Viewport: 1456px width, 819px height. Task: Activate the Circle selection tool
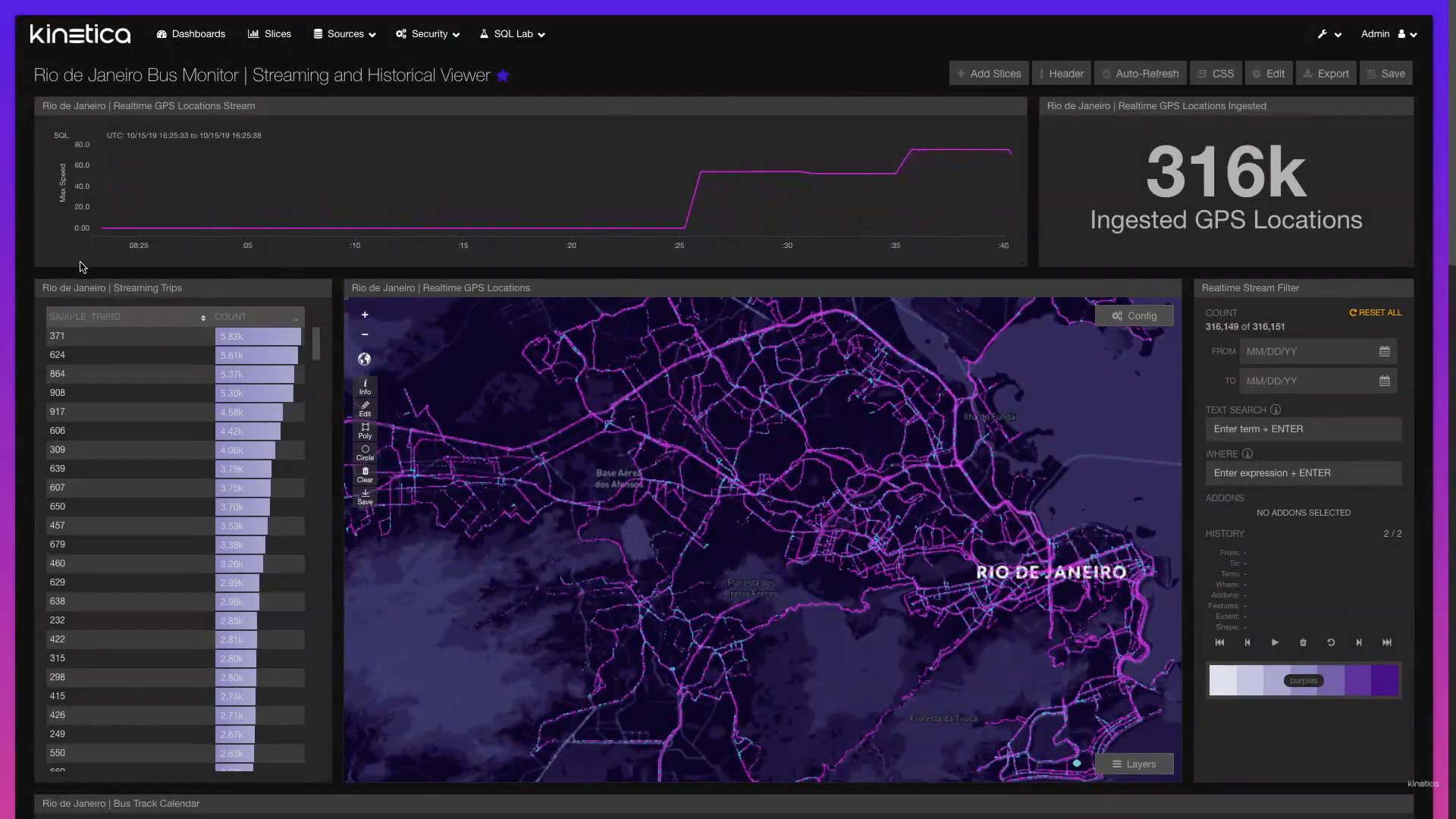pos(365,453)
